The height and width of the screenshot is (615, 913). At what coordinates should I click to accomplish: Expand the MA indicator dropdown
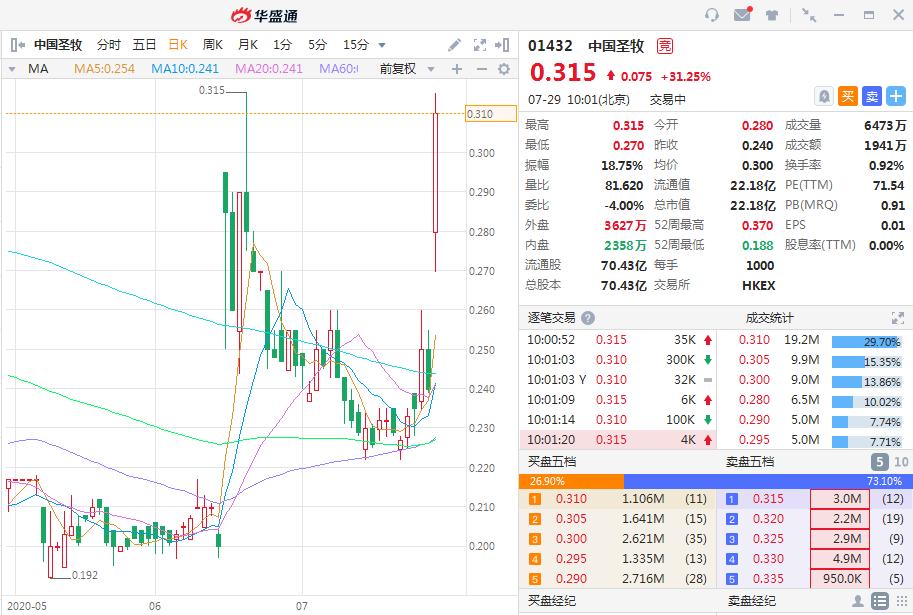[12, 69]
